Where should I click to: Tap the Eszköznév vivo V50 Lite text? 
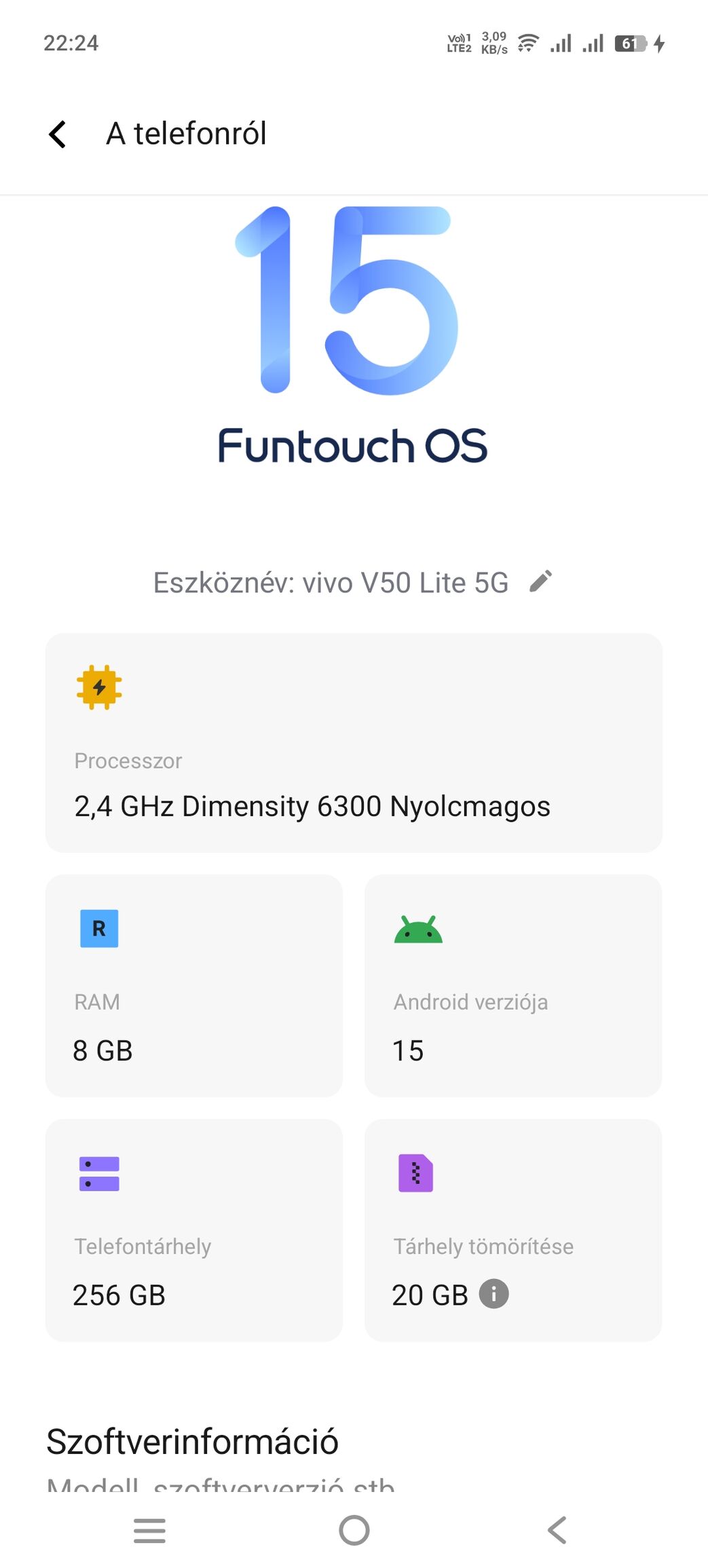pos(331,582)
